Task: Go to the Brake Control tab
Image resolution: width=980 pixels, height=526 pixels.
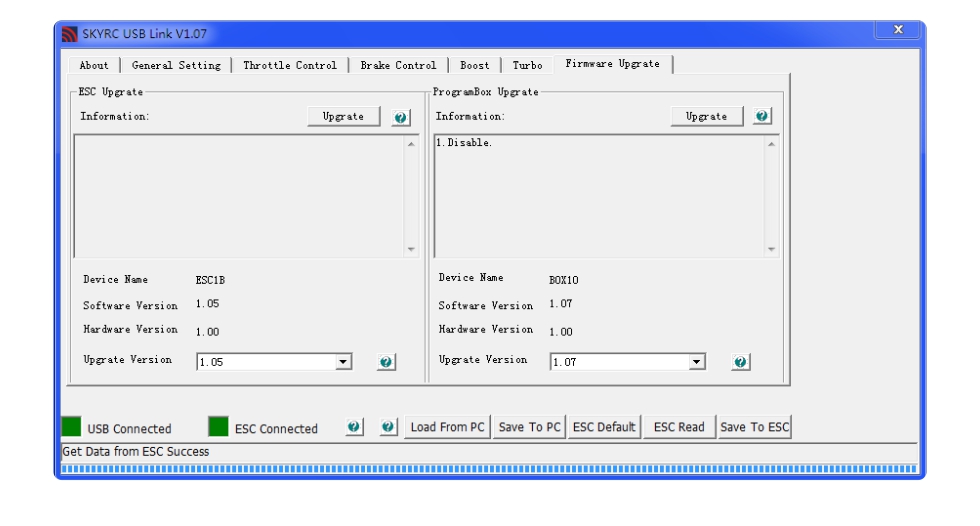Action: tap(398, 66)
